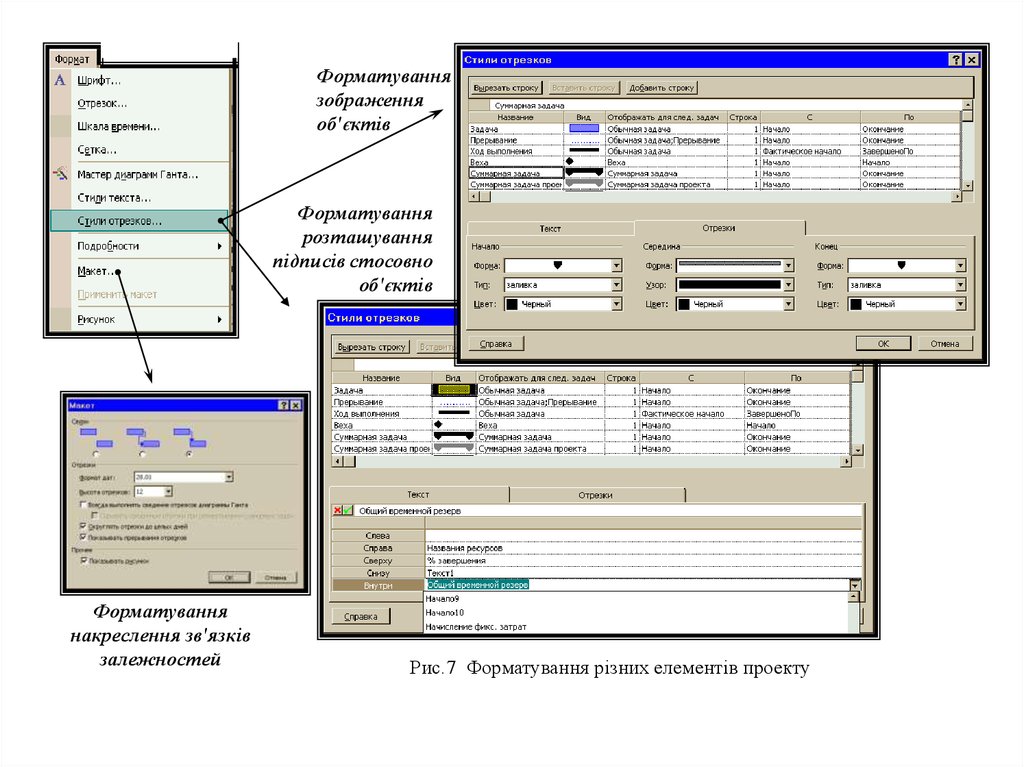Click the question mark help button in Макет dialog
This screenshot has width=1024, height=767.
coord(283,405)
